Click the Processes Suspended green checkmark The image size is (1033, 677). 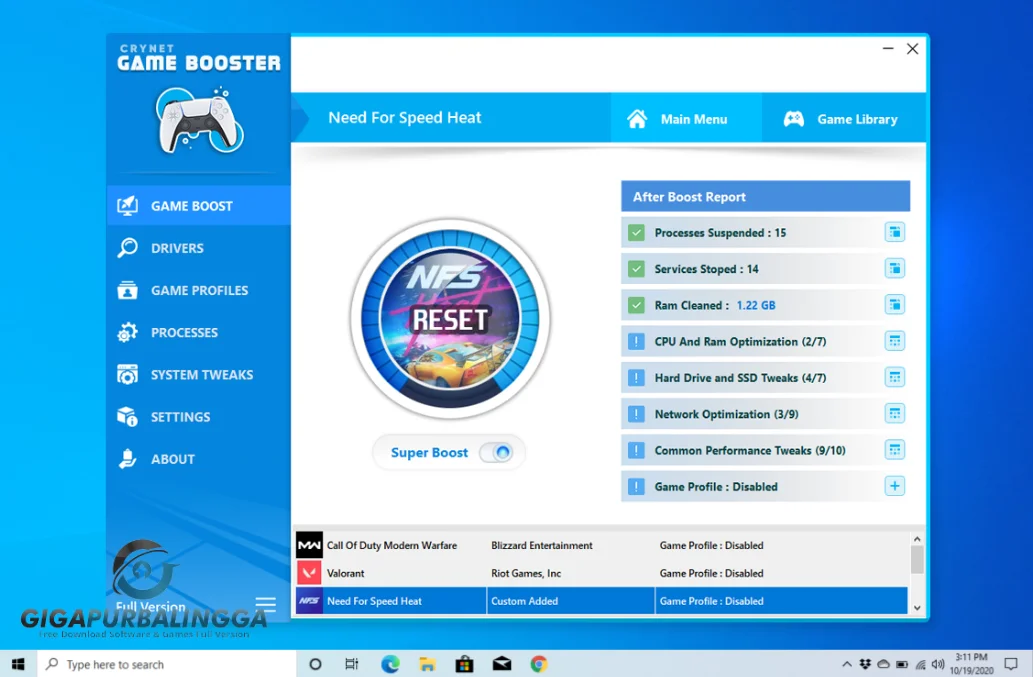coord(636,232)
